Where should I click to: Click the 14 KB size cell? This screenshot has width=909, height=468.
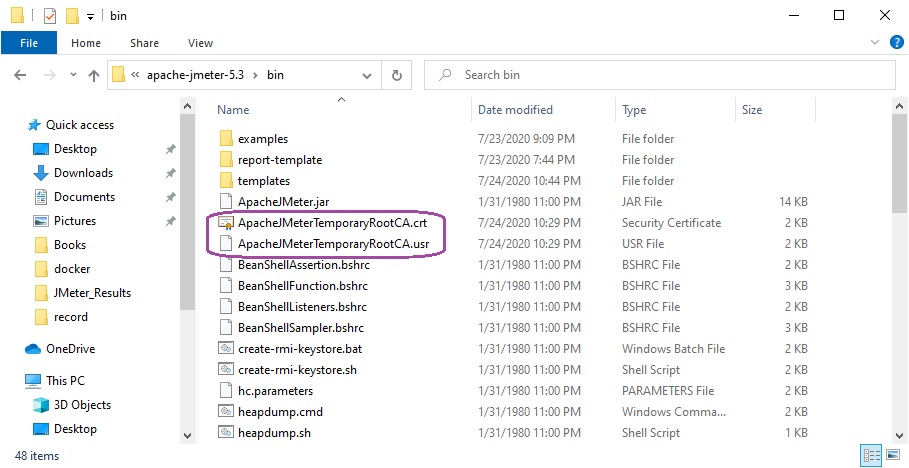(793, 202)
